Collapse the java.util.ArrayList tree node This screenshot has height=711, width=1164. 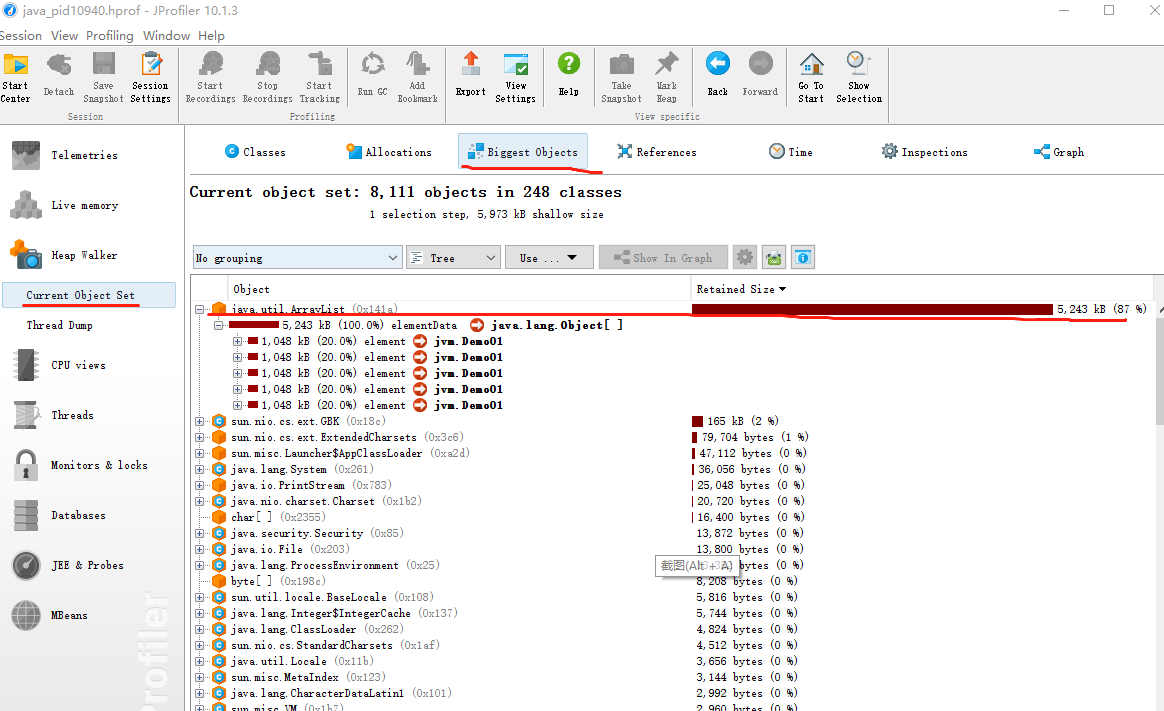click(199, 309)
